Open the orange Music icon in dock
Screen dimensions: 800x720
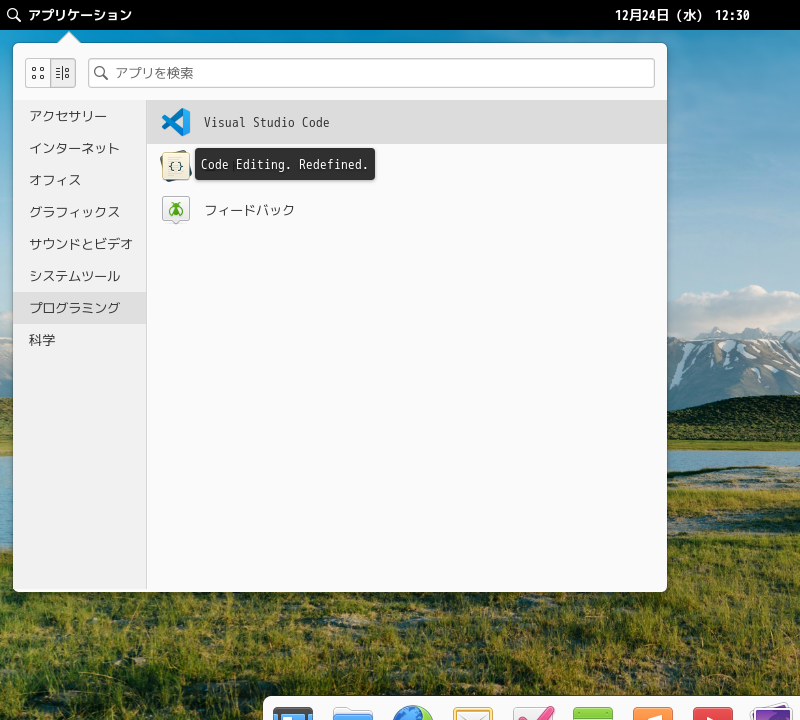653,713
